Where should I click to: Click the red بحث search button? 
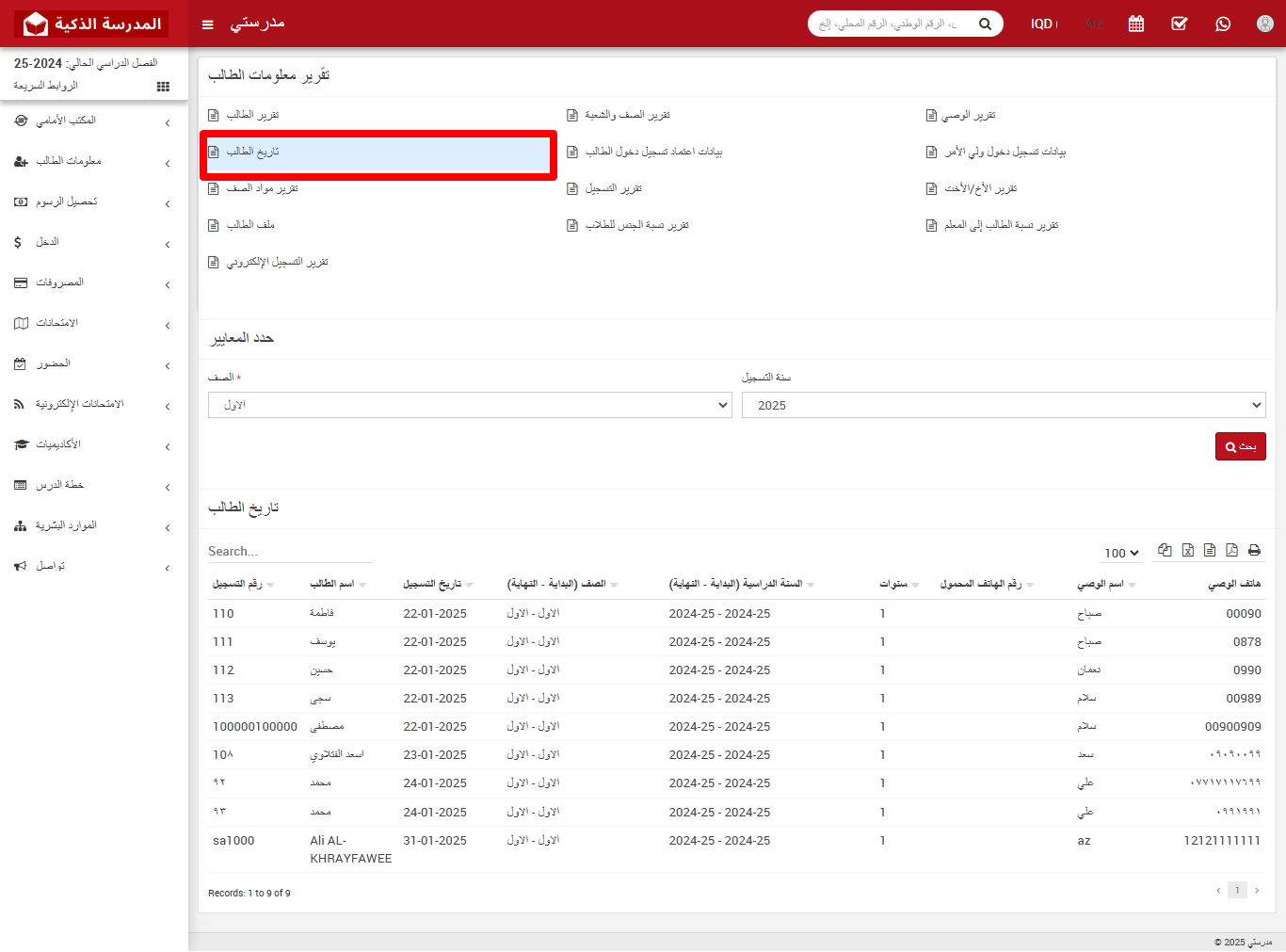[x=1240, y=446]
